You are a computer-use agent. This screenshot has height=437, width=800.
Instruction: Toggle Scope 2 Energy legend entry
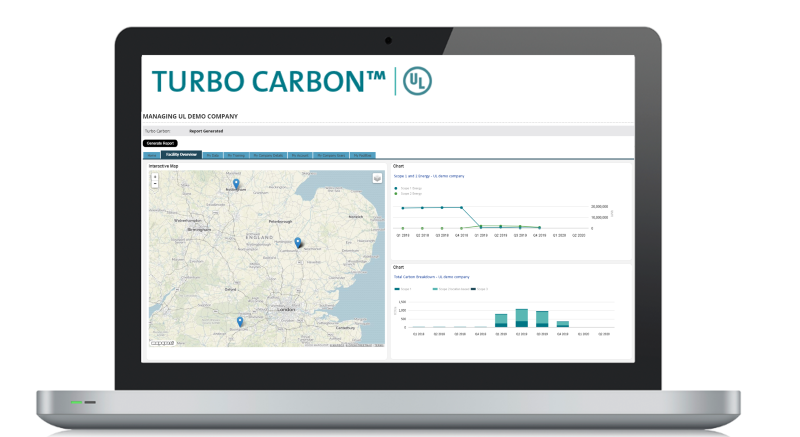[408, 194]
